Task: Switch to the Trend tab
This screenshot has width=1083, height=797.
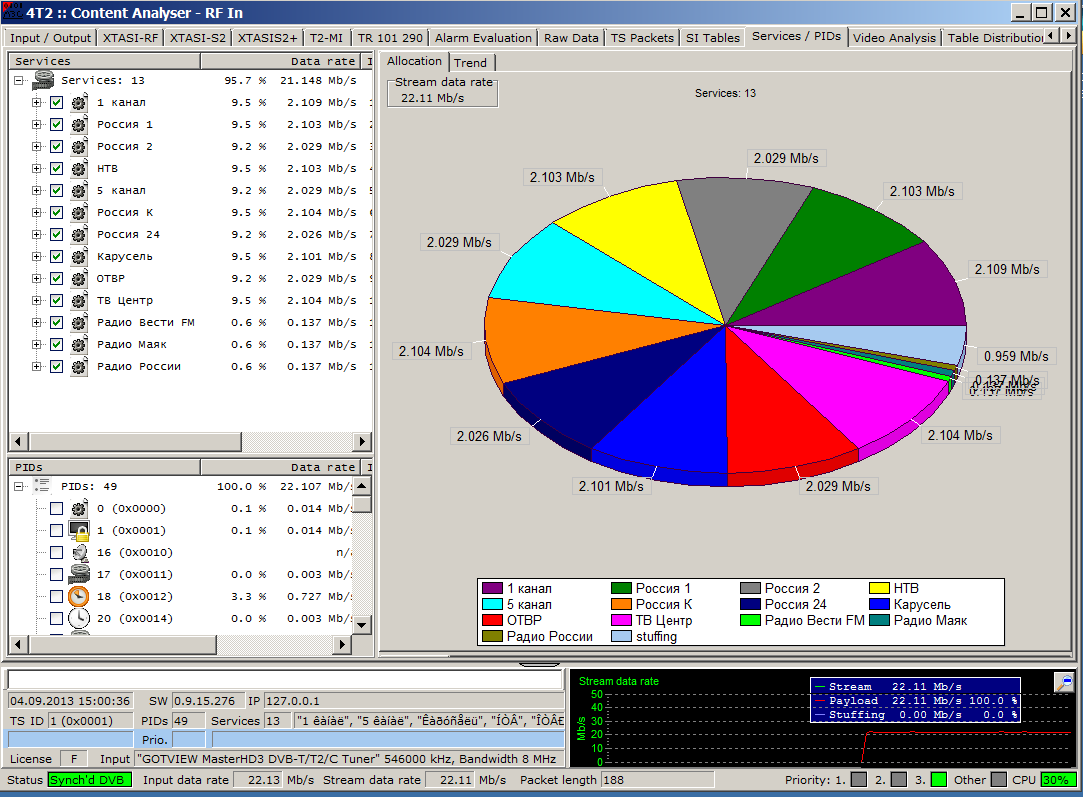Action: (x=470, y=63)
